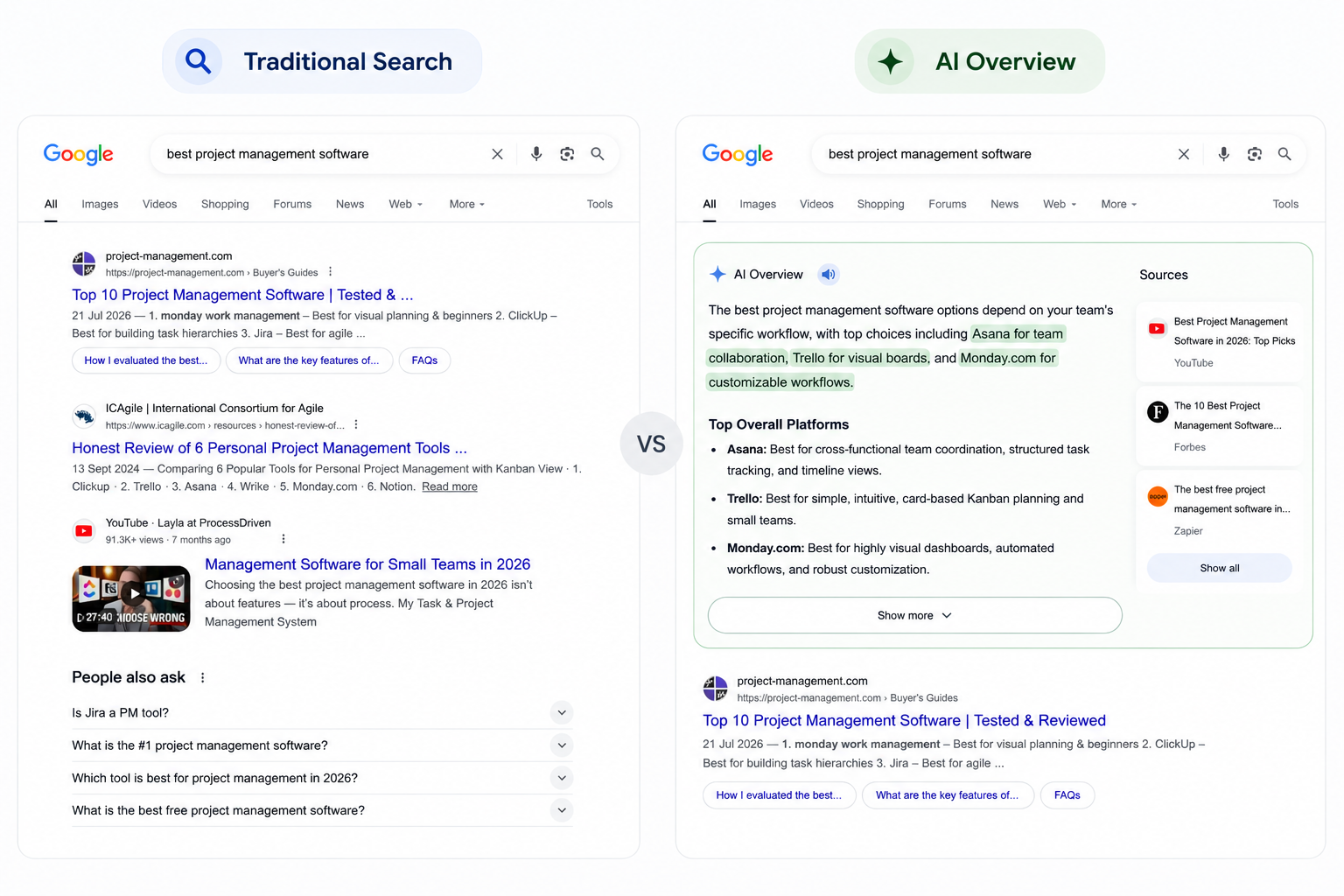Expand AI Overview with Show more
Image resolution: width=1344 pixels, height=896 pixels.
[x=914, y=615]
